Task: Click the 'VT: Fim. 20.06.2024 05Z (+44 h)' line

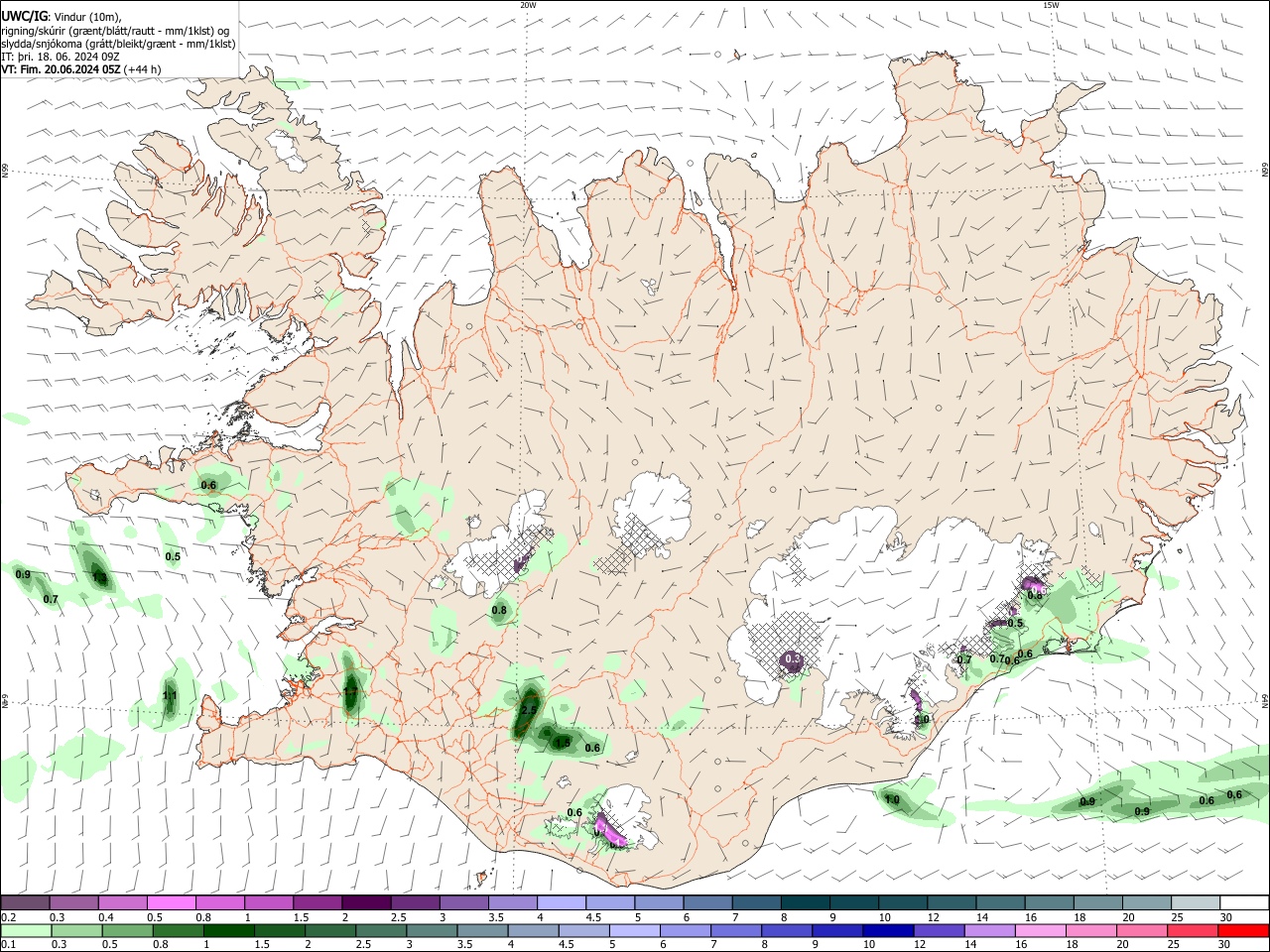Action: click(81, 69)
